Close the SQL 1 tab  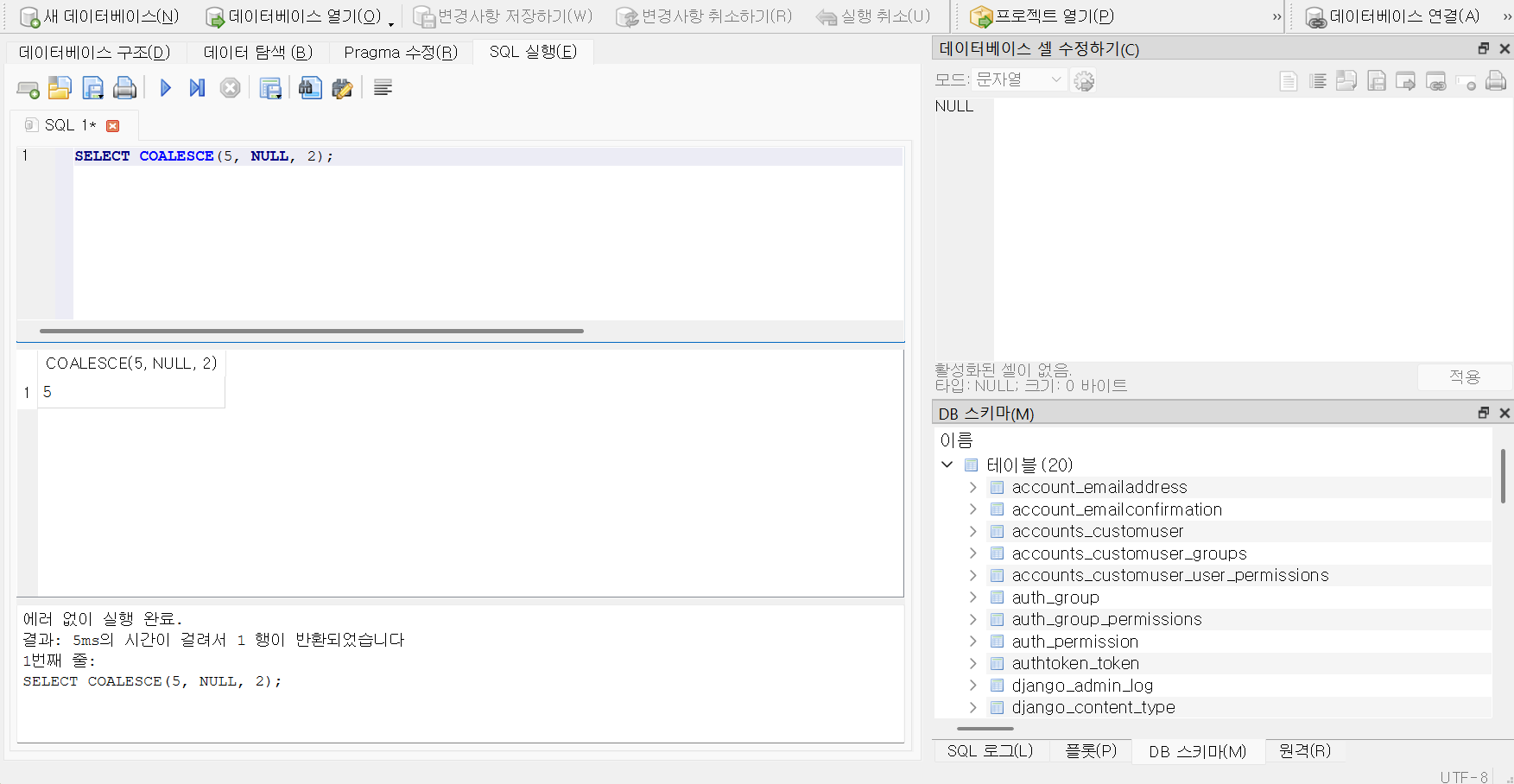point(112,126)
